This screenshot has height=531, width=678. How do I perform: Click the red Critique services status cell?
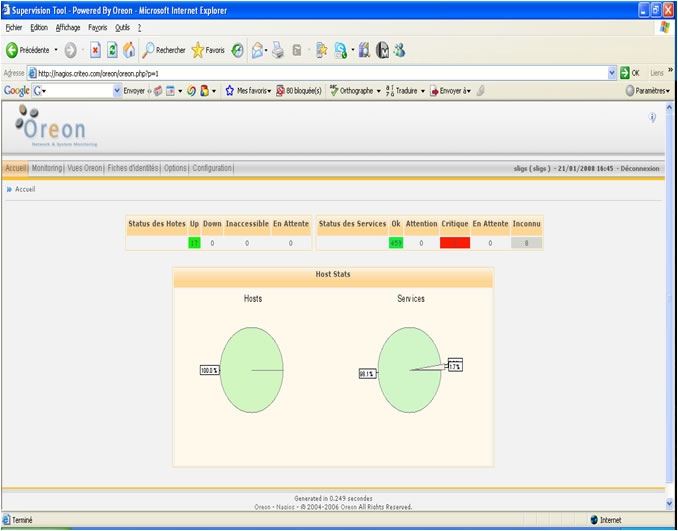click(x=454, y=242)
